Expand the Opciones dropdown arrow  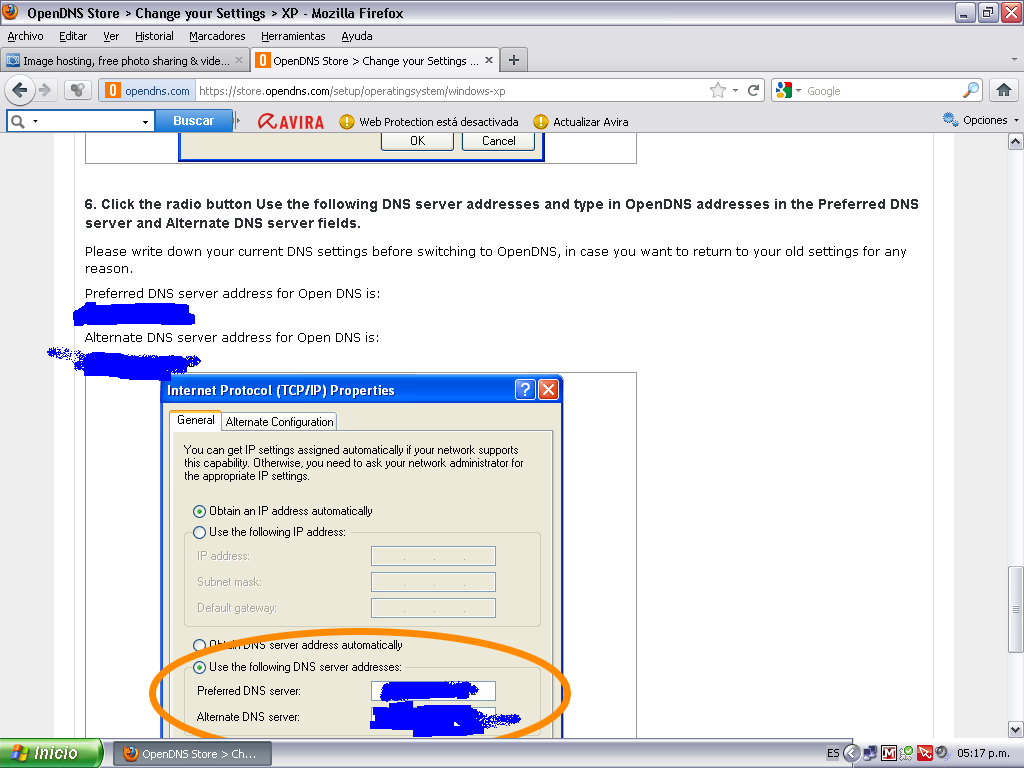pos(1016,120)
